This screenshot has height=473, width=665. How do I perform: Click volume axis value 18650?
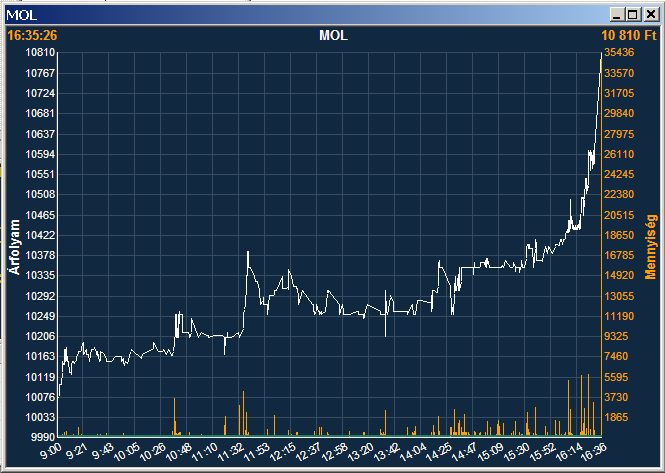[x=619, y=235]
